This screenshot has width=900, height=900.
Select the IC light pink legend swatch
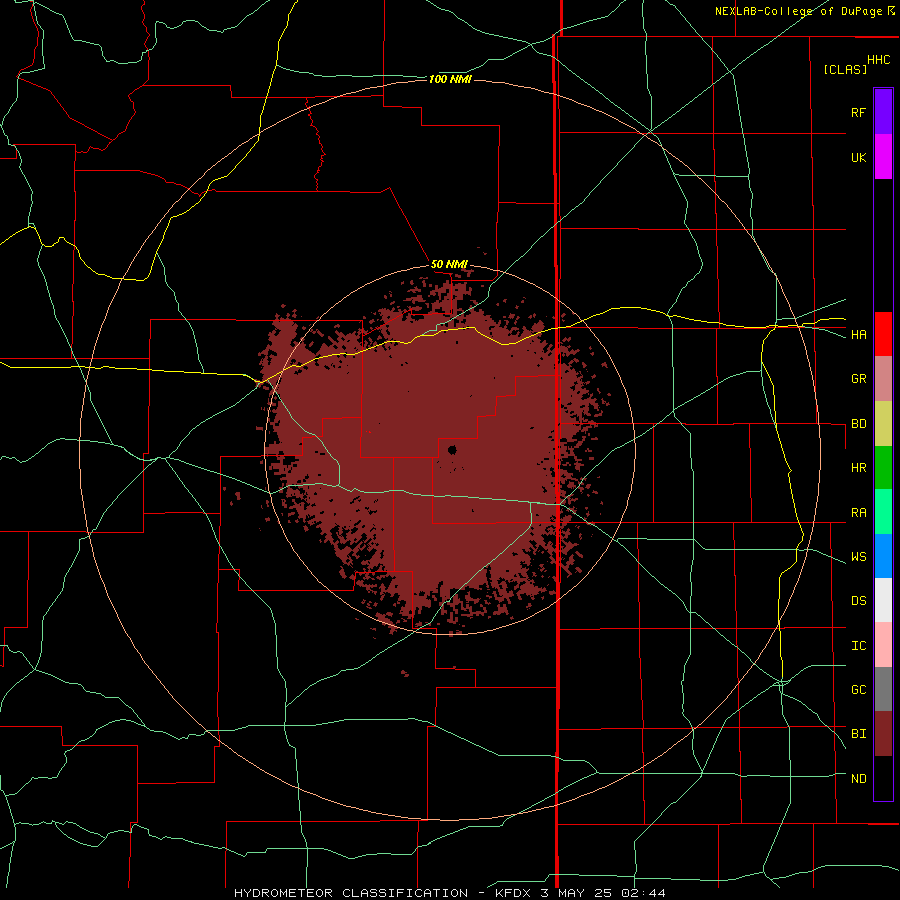[x=883, y=645]
